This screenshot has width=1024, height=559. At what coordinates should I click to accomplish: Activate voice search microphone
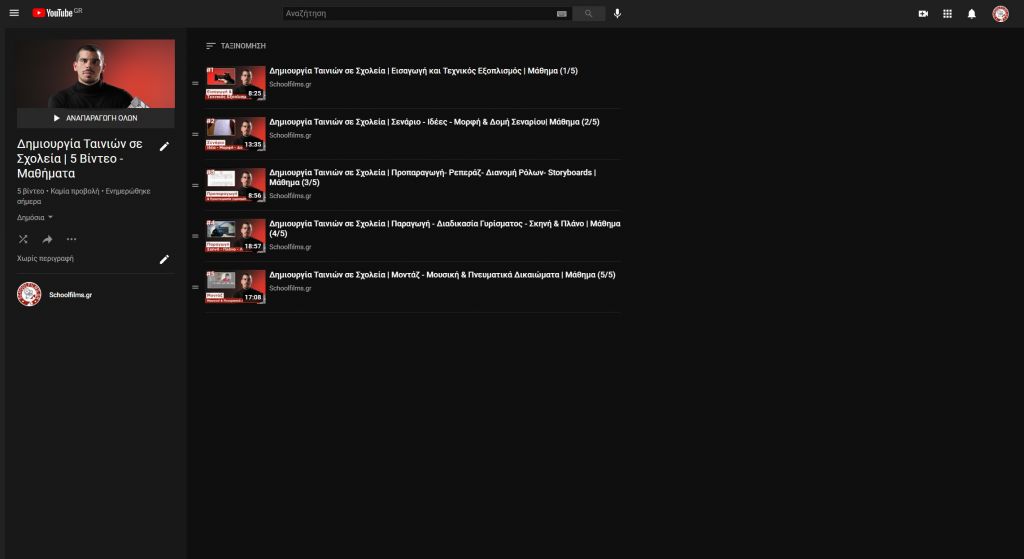[617, 13]
